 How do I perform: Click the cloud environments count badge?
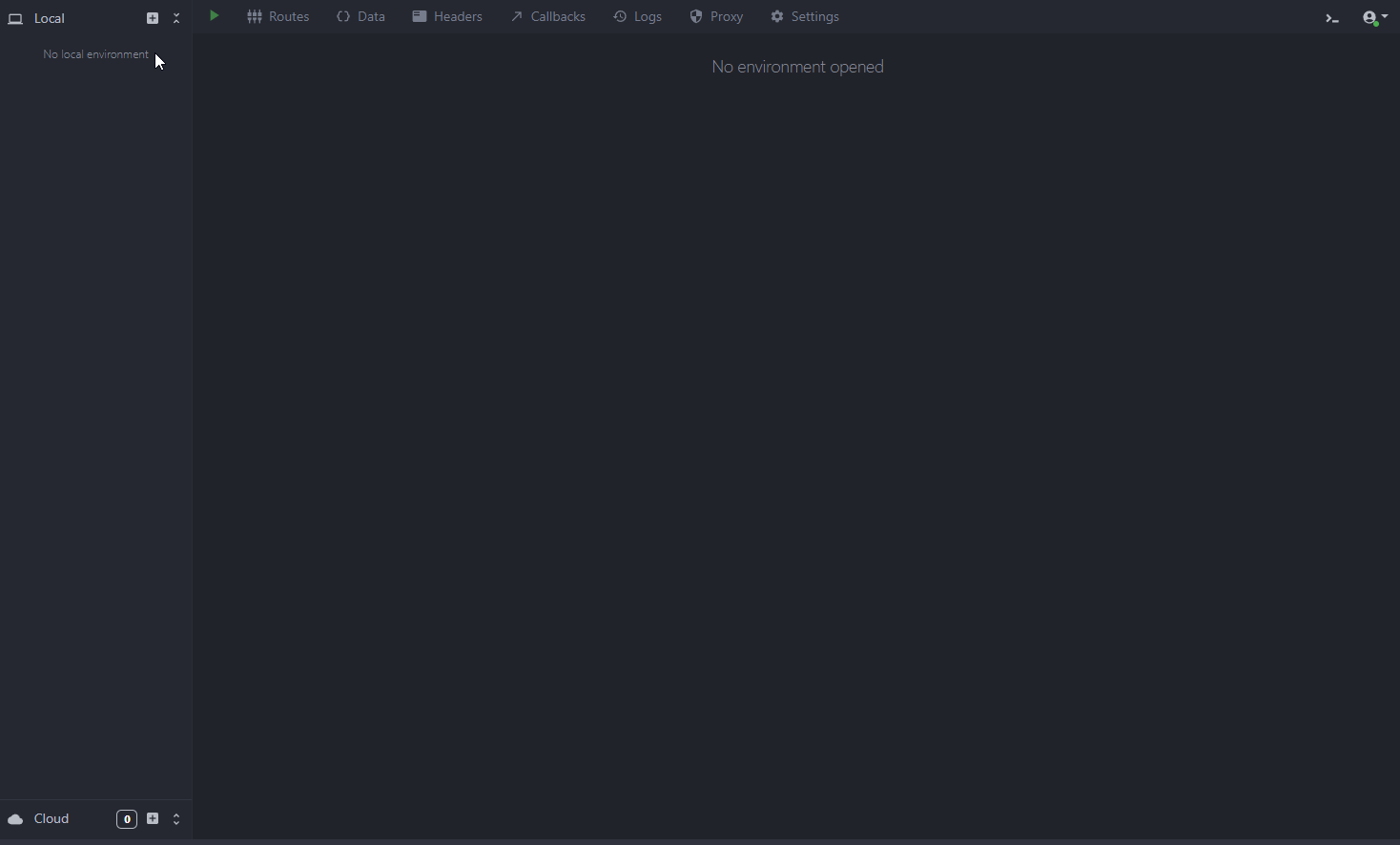127,819
